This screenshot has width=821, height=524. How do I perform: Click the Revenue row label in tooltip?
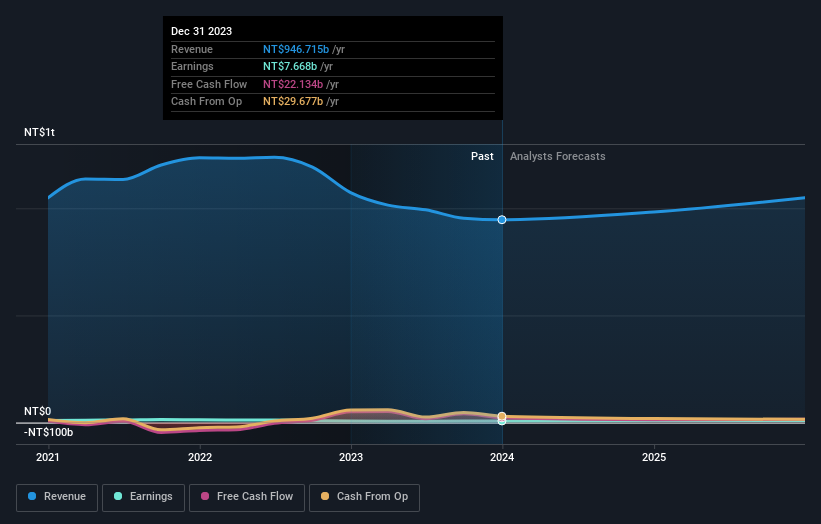point(192,49)
